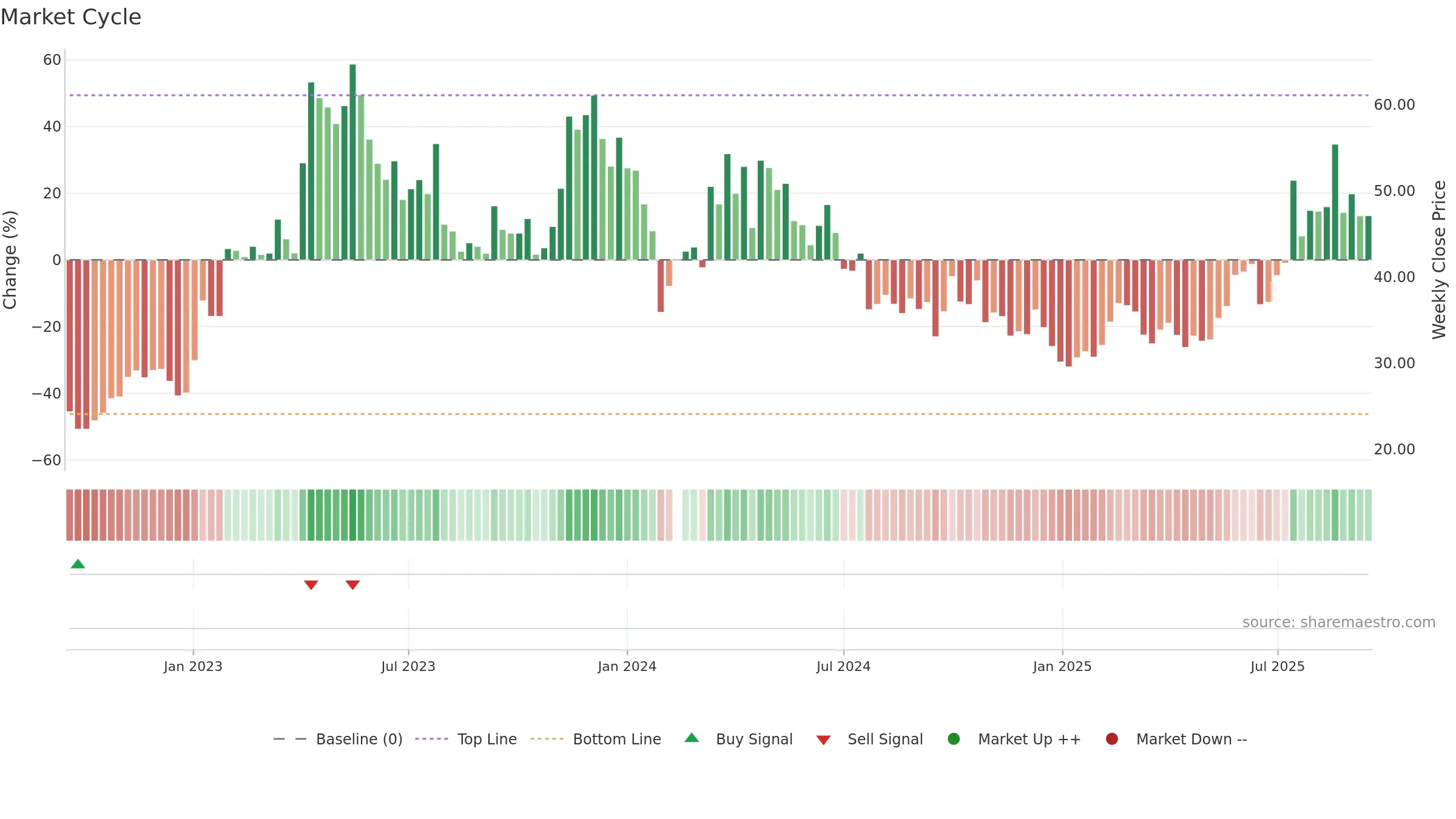Click the purple dotted line legend sample
Screen dimensions: 1456x819
431,739
